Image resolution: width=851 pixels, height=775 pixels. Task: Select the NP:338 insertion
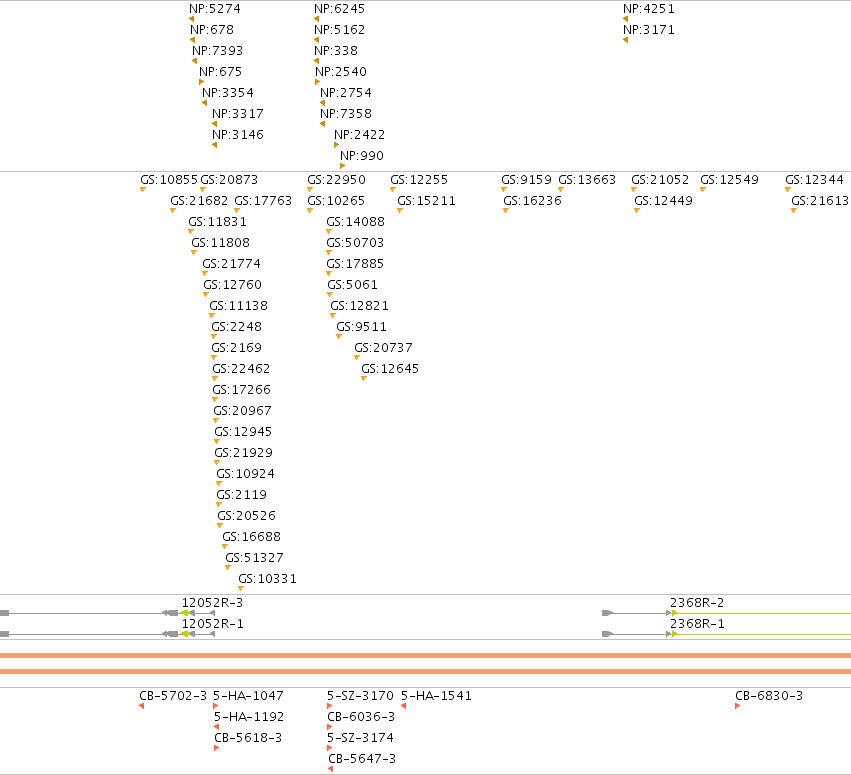(336, 51)
